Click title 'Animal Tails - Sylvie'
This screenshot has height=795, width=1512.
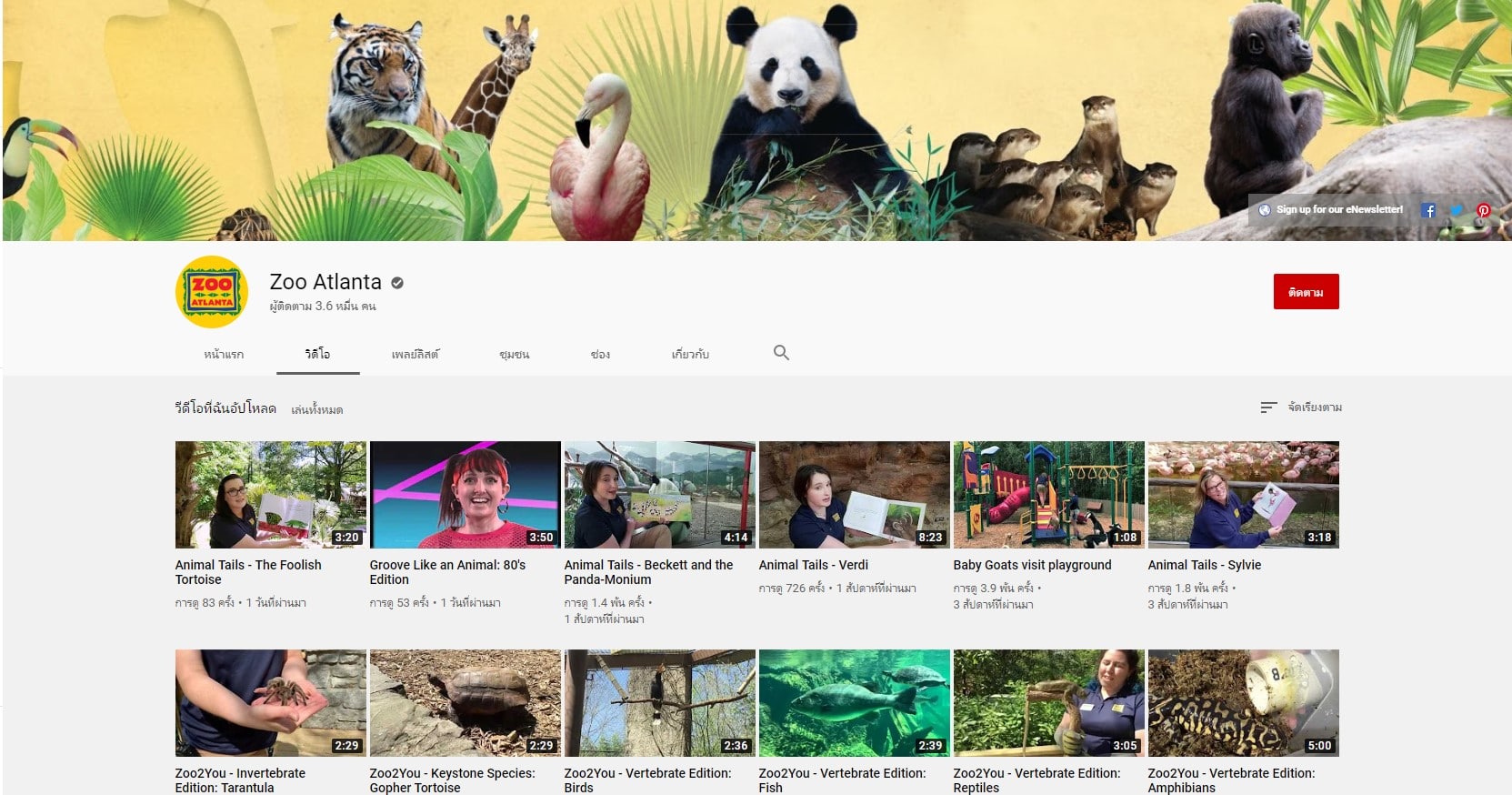(x=1205, y=565)
